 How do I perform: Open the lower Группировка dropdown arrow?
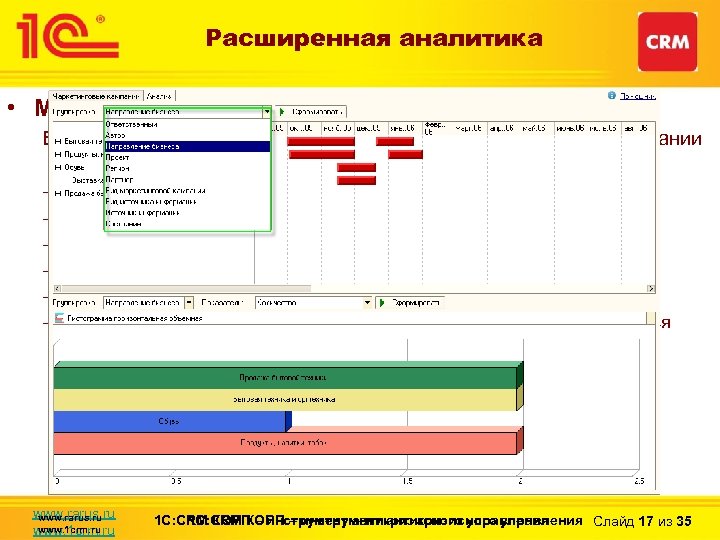coord(189,303)
